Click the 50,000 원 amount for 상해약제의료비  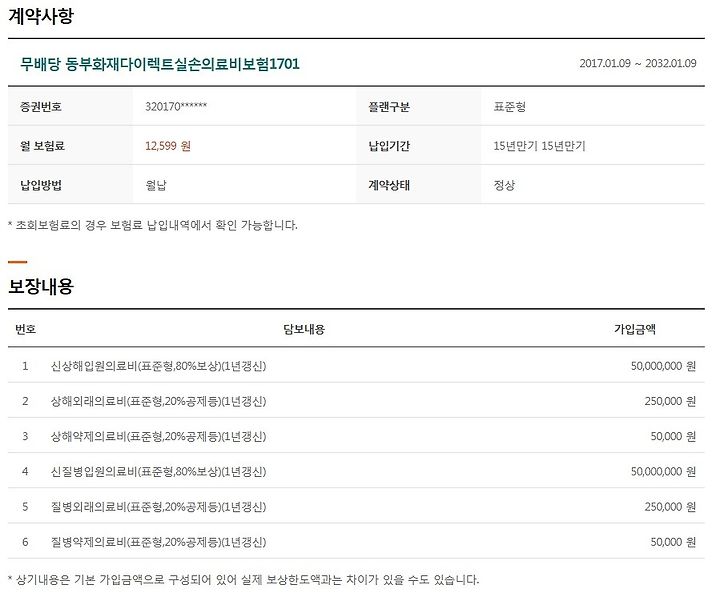673,436
